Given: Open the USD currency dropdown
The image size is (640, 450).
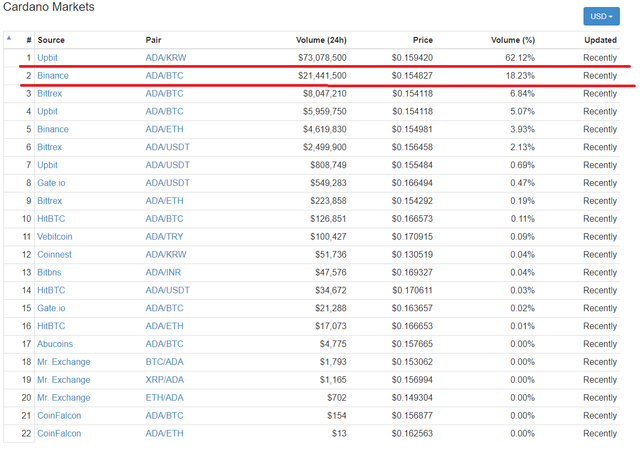Looking at the screenshot, I should [x=601, y=16].
